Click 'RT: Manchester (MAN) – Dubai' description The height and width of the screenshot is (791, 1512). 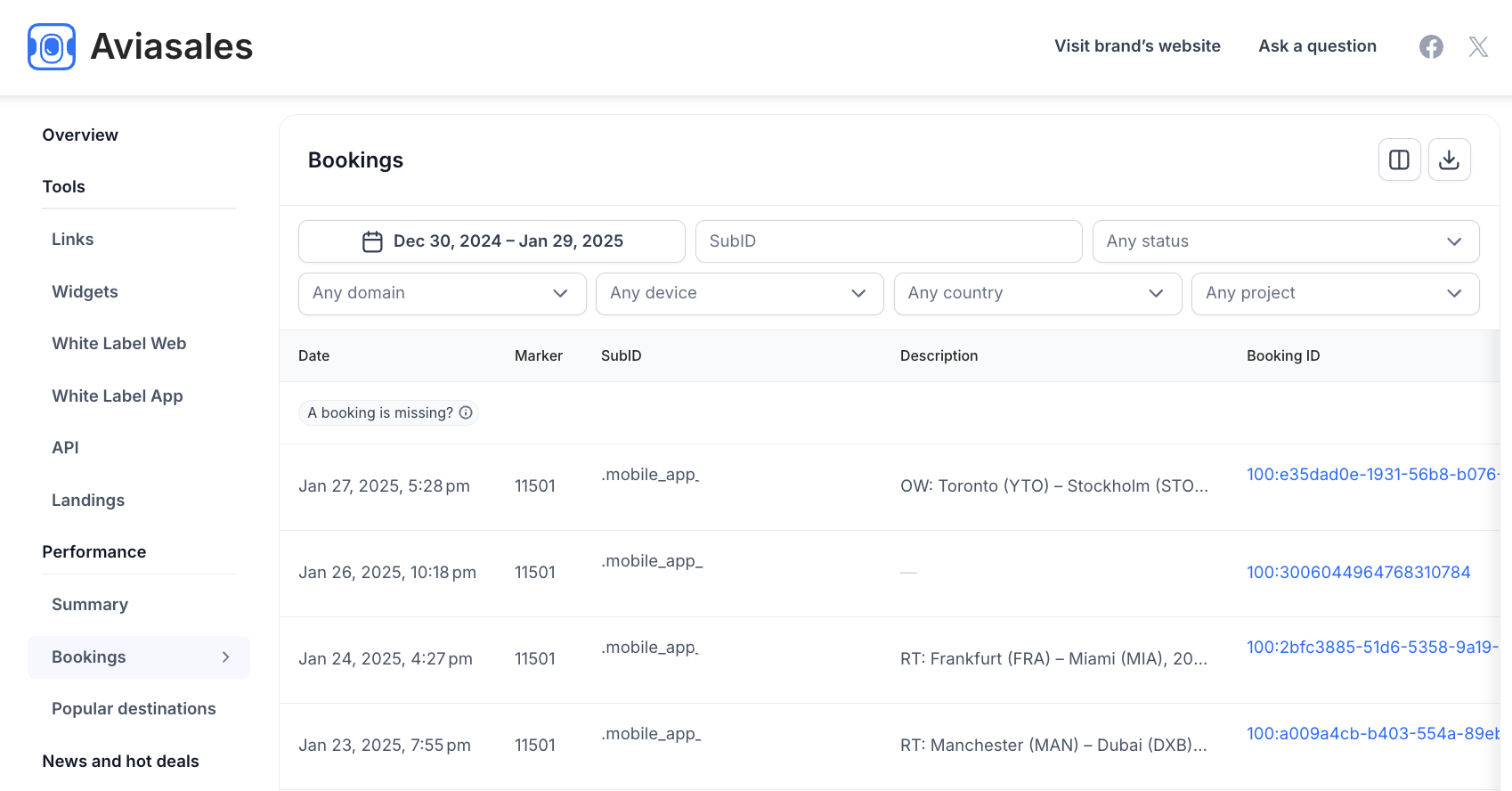click(x=1053, y=745)
